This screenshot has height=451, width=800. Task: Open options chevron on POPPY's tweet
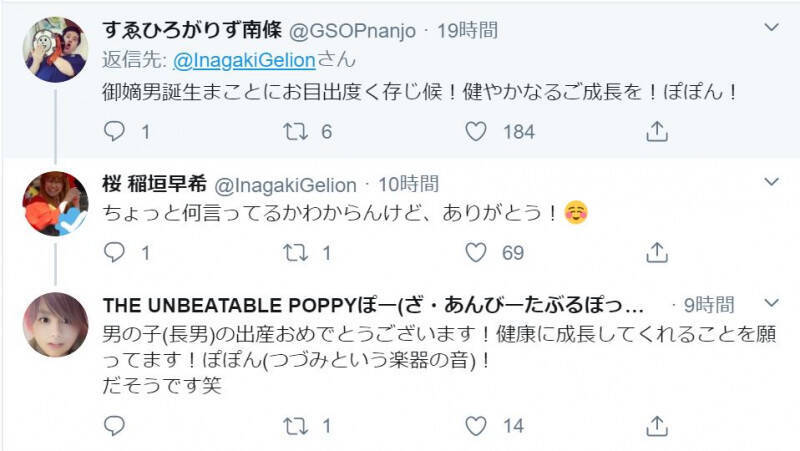click(771, 301)
